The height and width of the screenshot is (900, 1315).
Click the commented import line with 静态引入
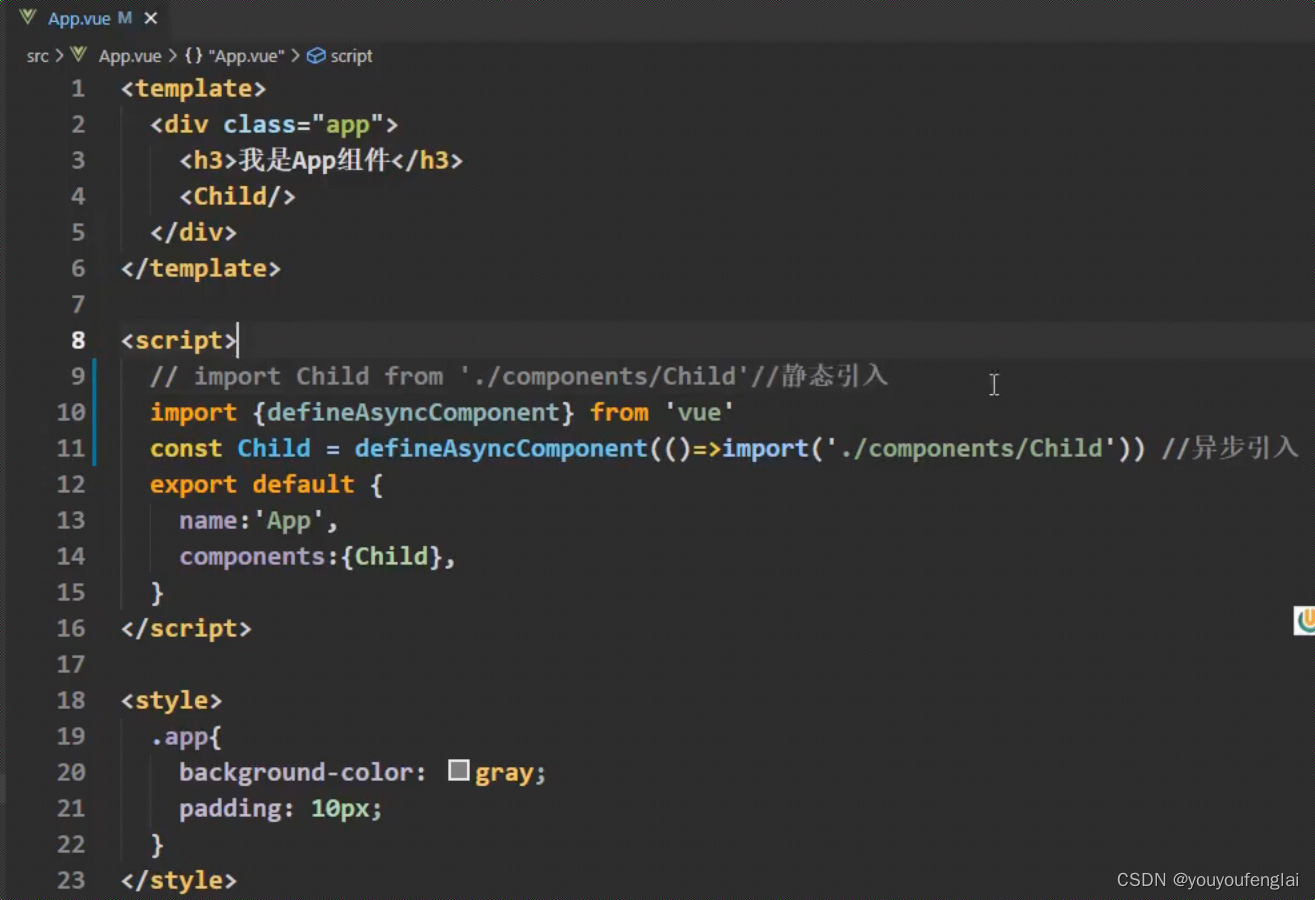point(519,376)
